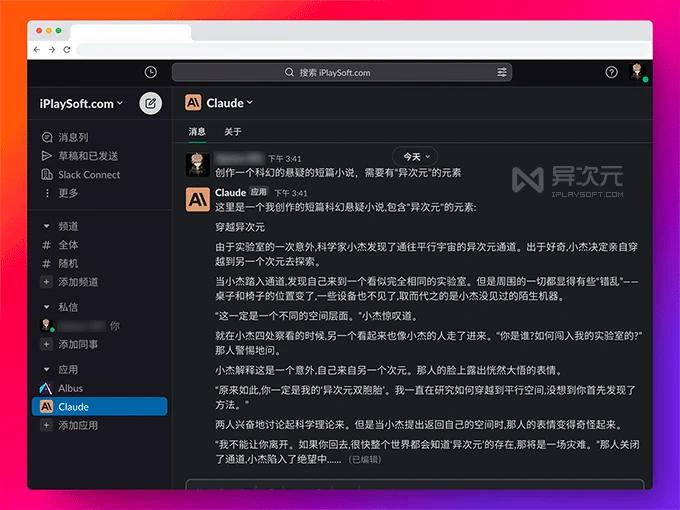The height and width of the screenshot is (510, 680).
Task: Click the plus icon beside 添加频道
Action: click(46, 282)
